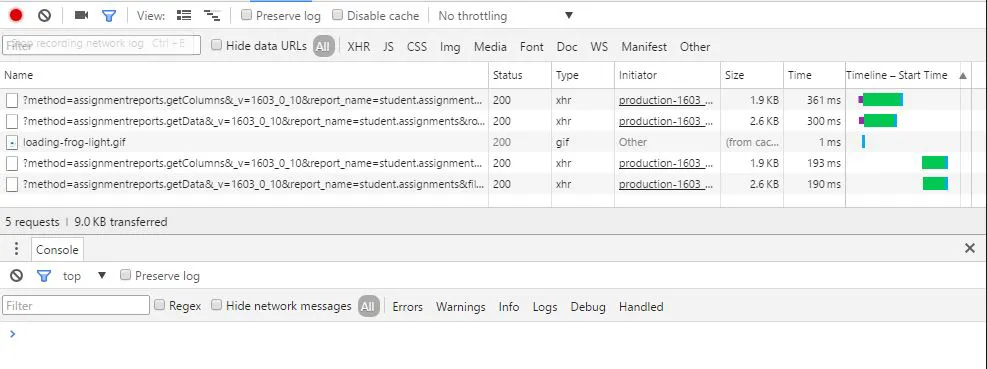Enable Preserve log in the Network toolbar
This screenshot has height=369, width=987.
[x=247, y=15]
